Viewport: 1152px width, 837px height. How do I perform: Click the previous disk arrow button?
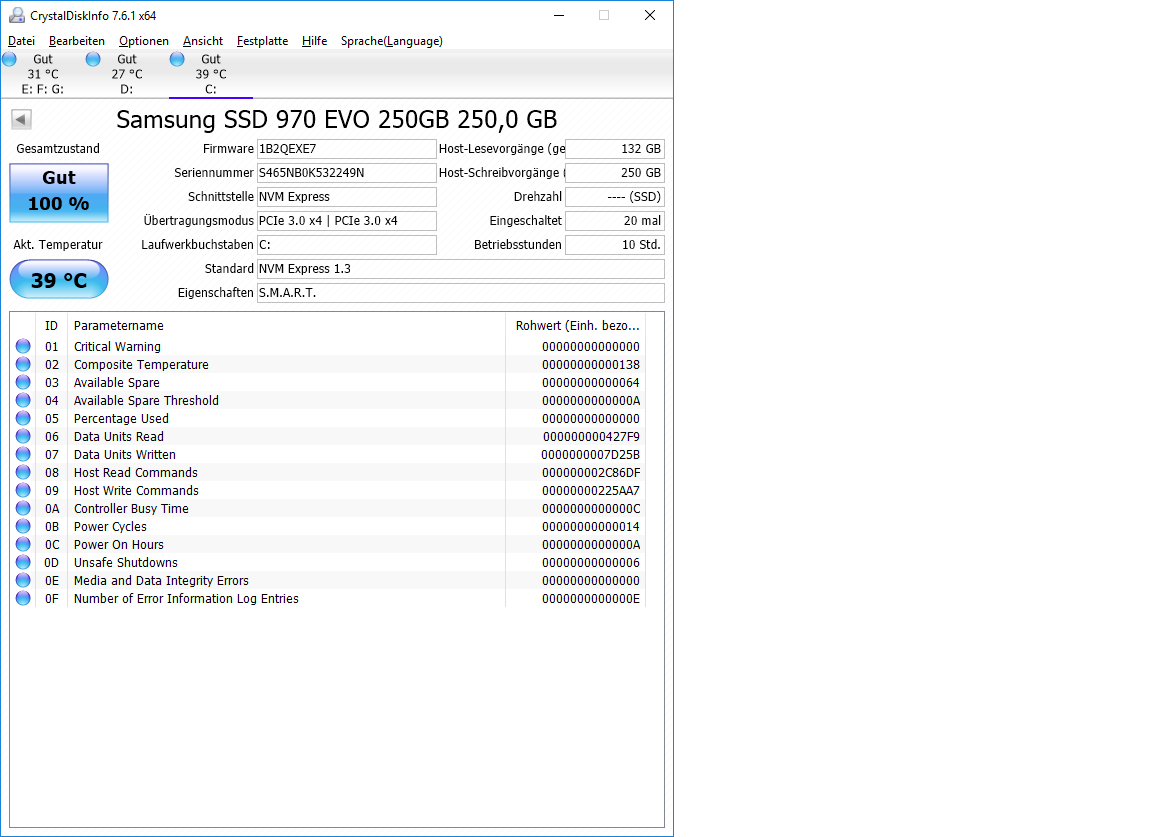point(21,119)
